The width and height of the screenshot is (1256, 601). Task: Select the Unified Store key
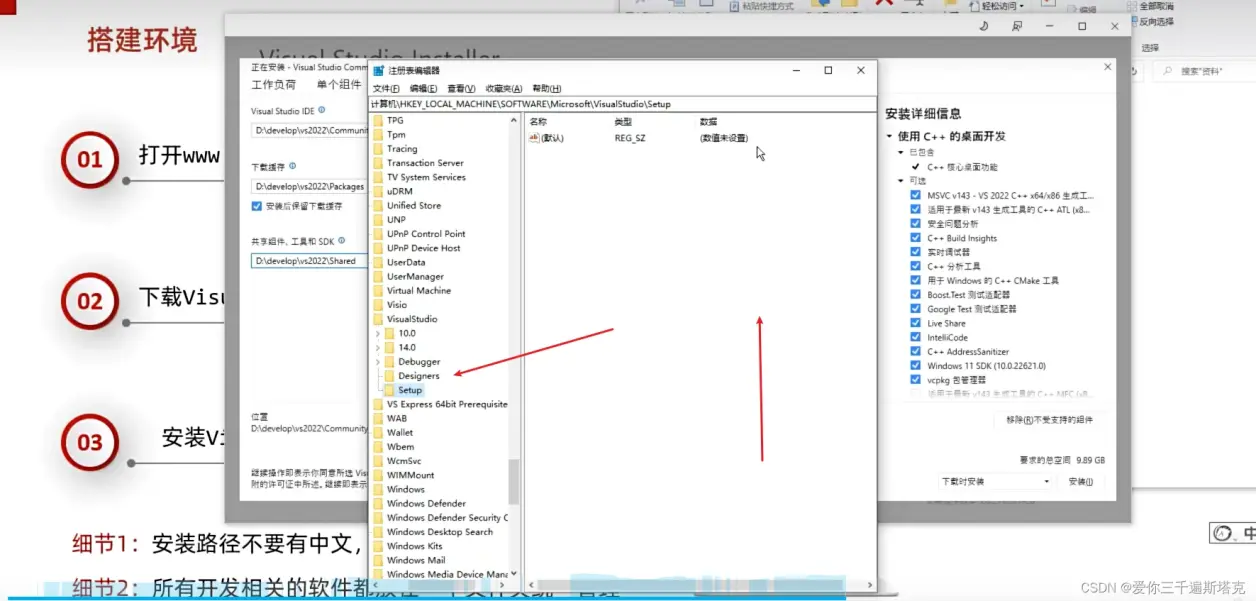tap(414, 205)
